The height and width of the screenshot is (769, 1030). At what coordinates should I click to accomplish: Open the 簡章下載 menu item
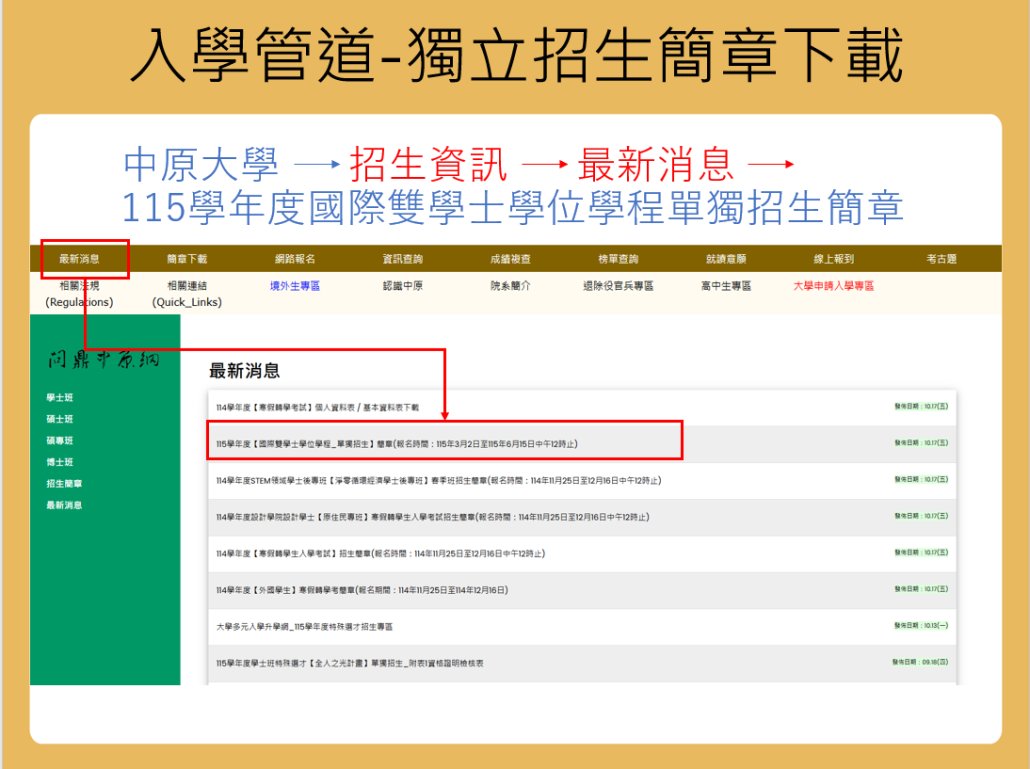point(187,259)
